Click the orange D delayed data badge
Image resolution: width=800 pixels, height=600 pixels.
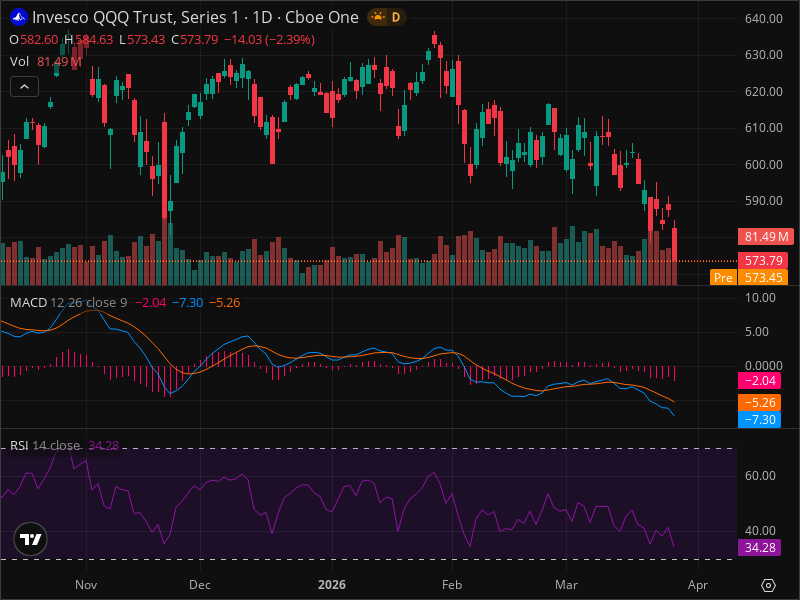coord(396,17)
